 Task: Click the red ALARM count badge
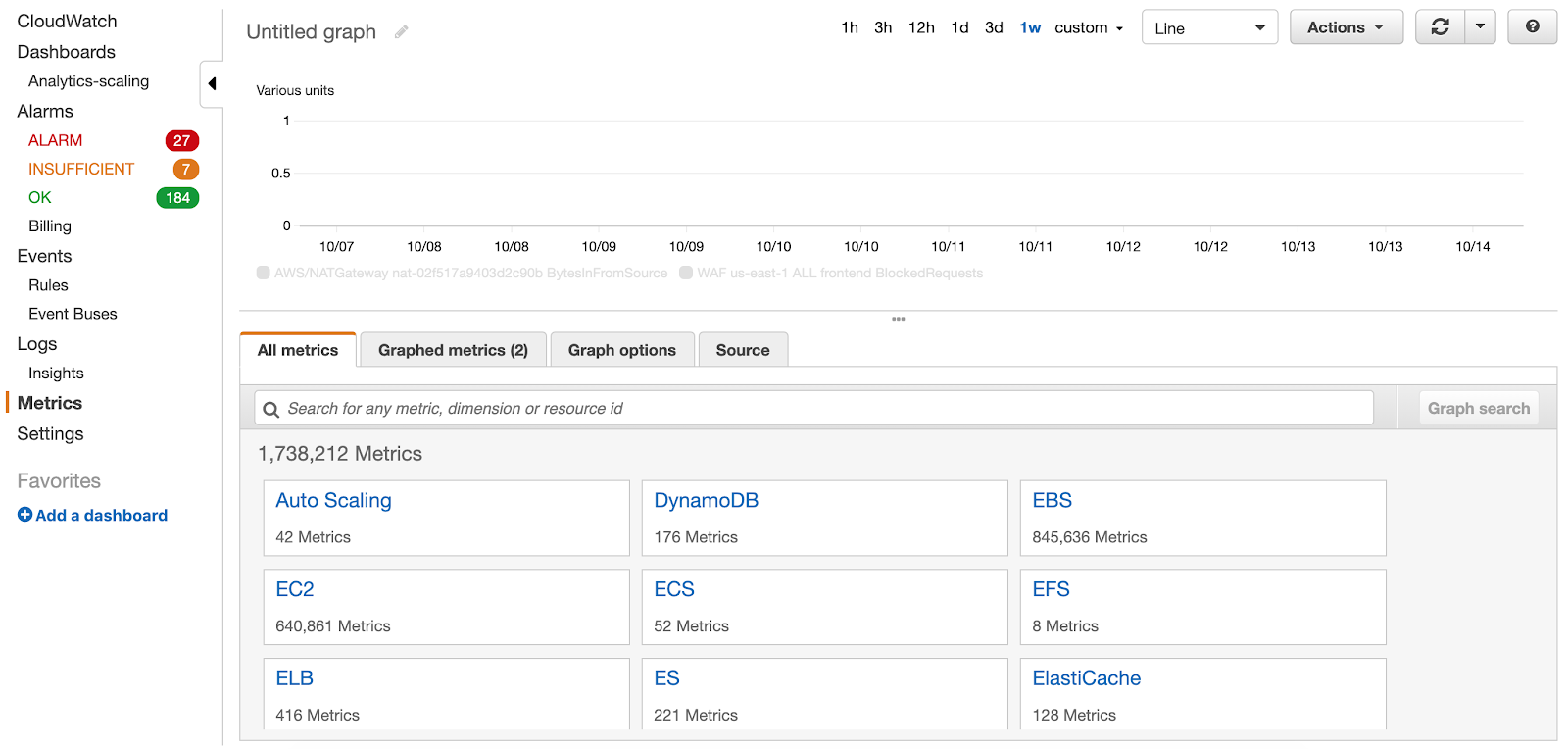tap(181, 141)
